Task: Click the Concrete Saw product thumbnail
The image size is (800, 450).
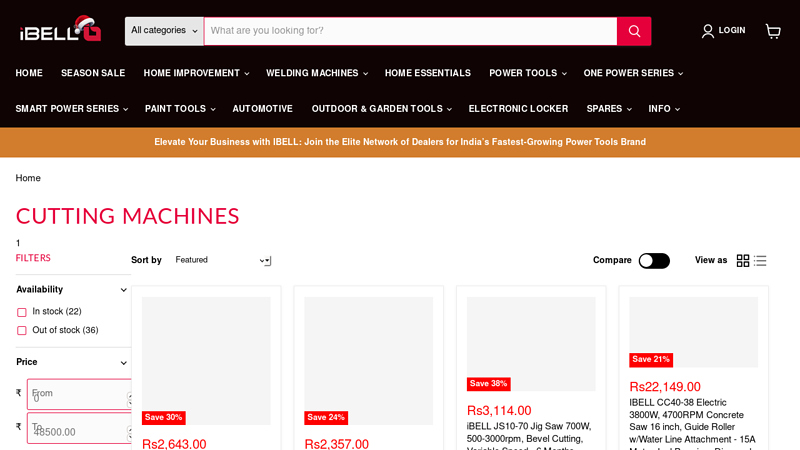Action: click(x=693, y=330)
